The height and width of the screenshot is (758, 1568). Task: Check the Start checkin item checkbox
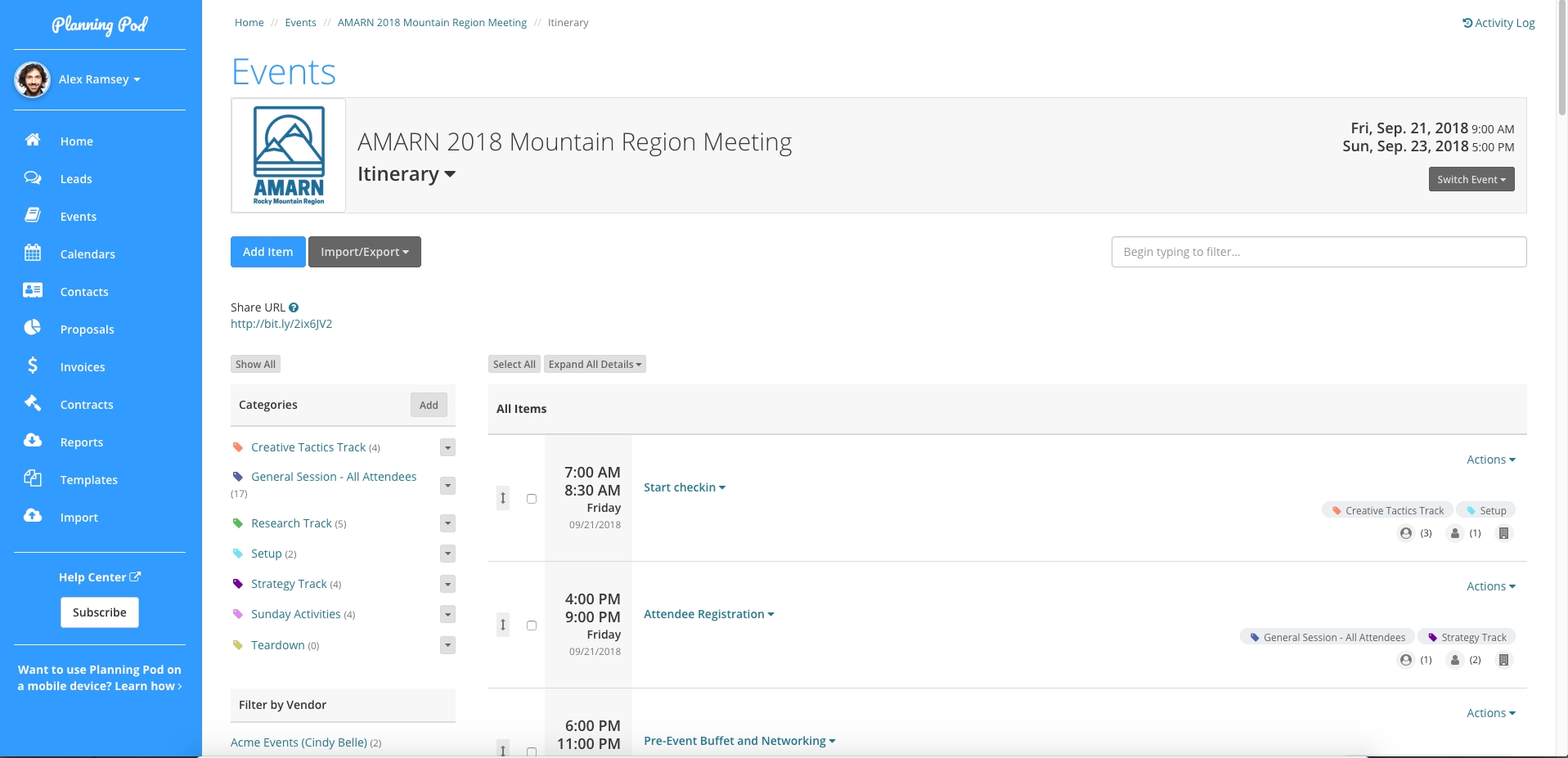click(532, 499)
